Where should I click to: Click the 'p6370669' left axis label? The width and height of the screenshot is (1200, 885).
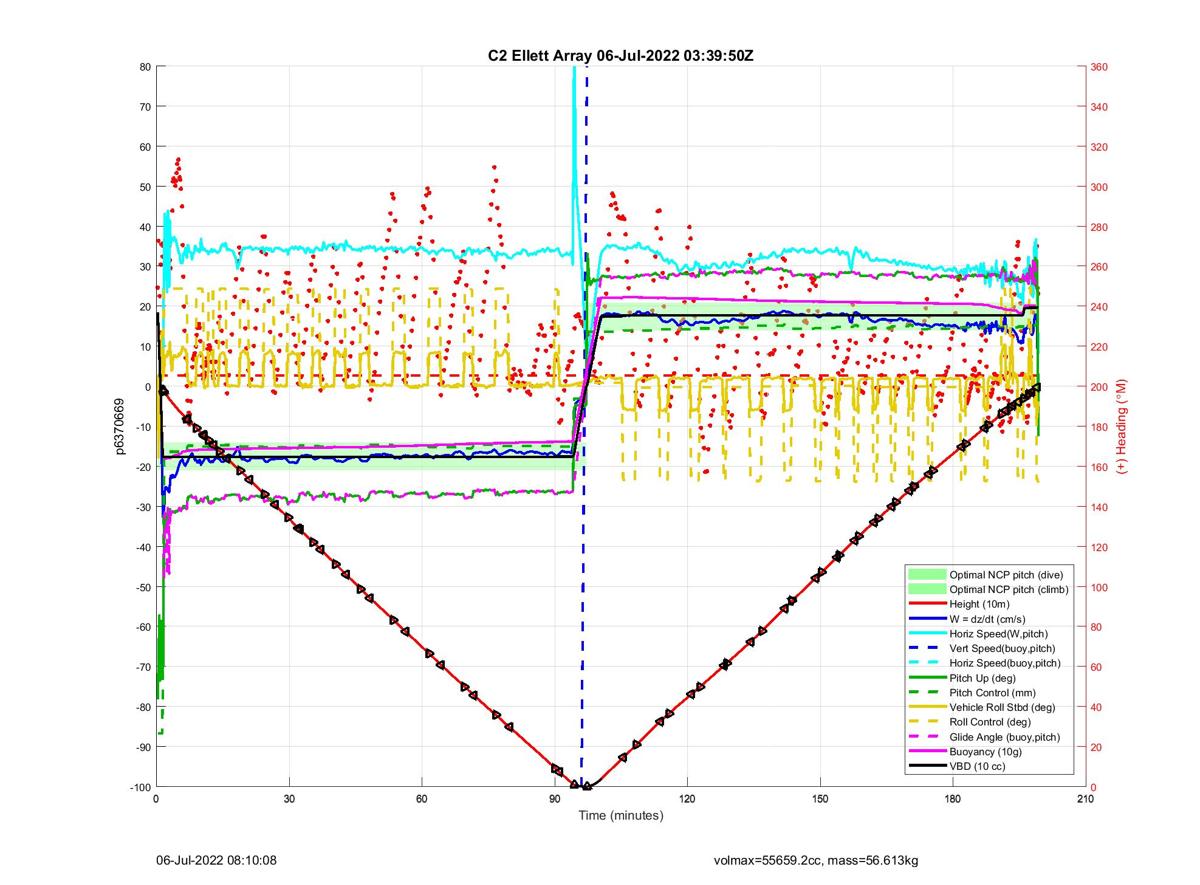coord(120,427)
